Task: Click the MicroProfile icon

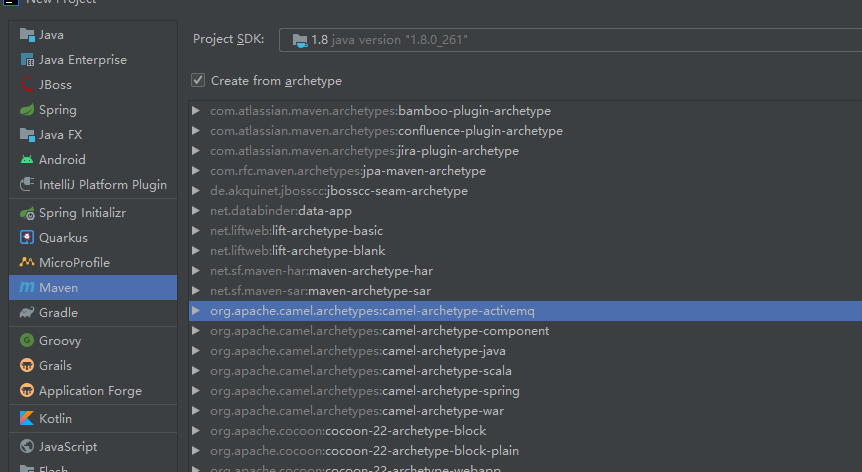Action: [27, 262]
